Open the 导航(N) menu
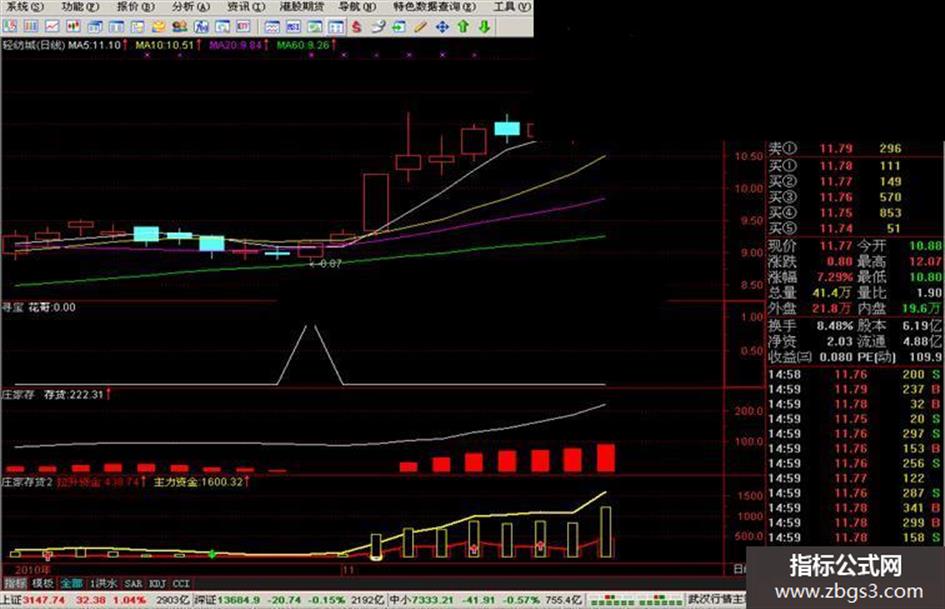This screenshot has height=609, width=945. 357,7
